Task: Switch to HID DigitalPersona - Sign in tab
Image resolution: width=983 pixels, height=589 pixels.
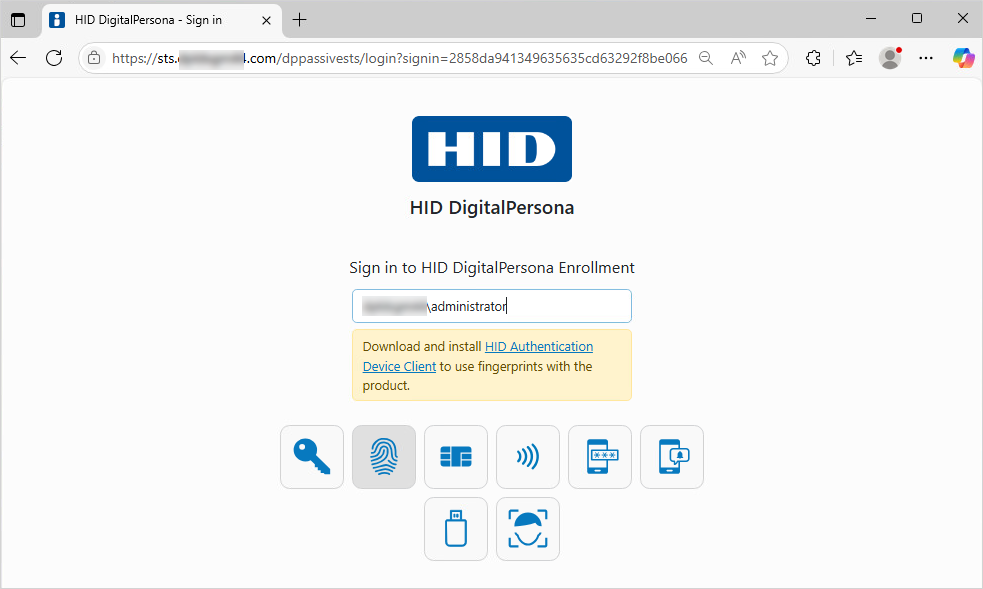Action: 160,19
